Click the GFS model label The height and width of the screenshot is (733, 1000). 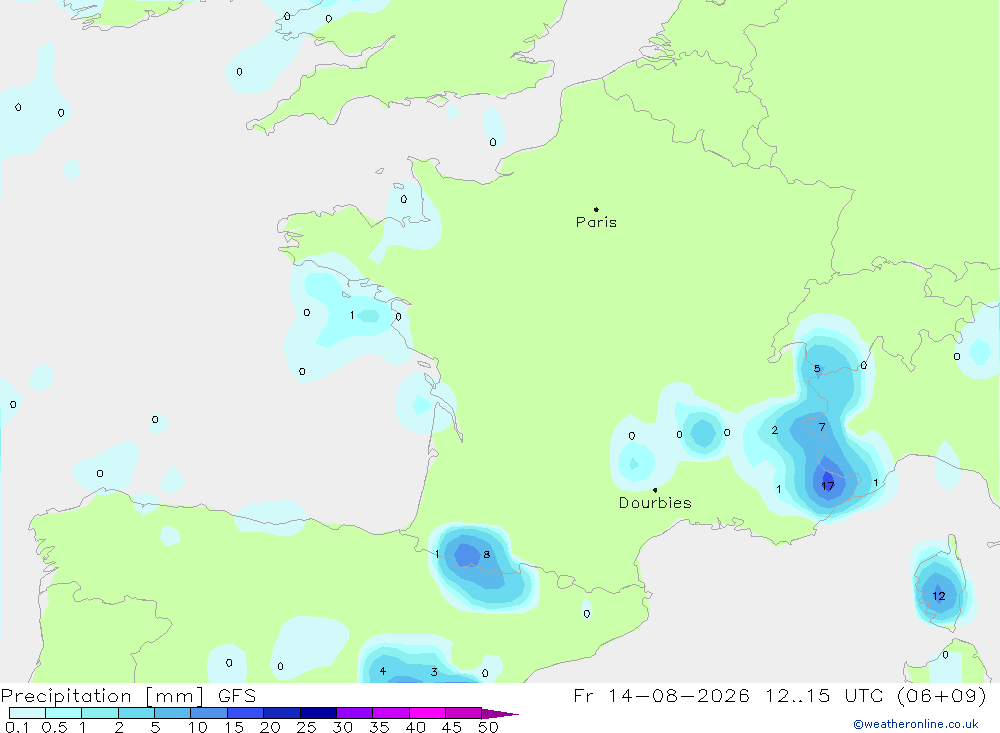pyautogui.click(x=237, y=695)
